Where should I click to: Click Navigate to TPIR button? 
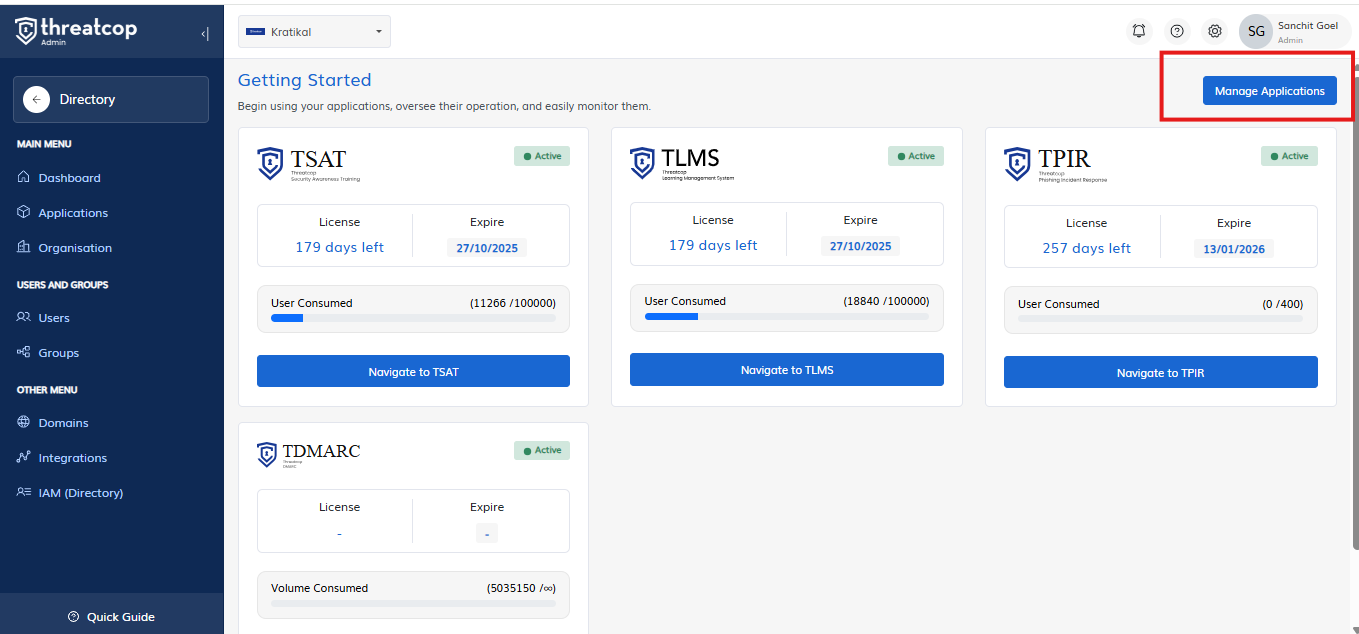[1160, 373]
